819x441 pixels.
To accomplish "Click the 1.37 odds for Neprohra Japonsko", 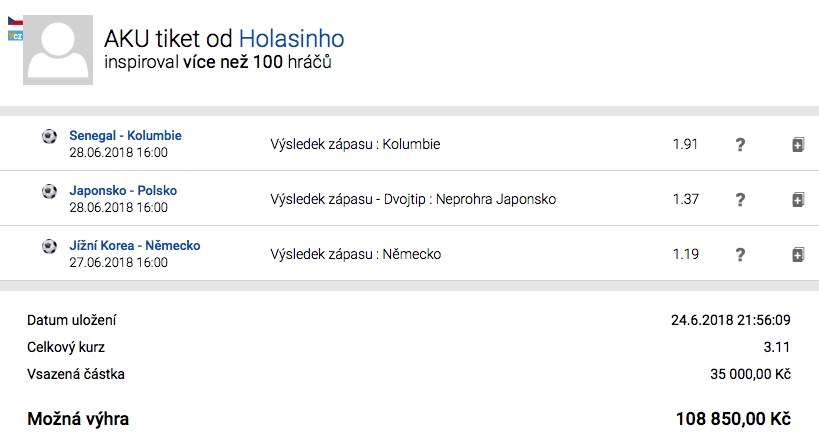I will coord(685,200).
